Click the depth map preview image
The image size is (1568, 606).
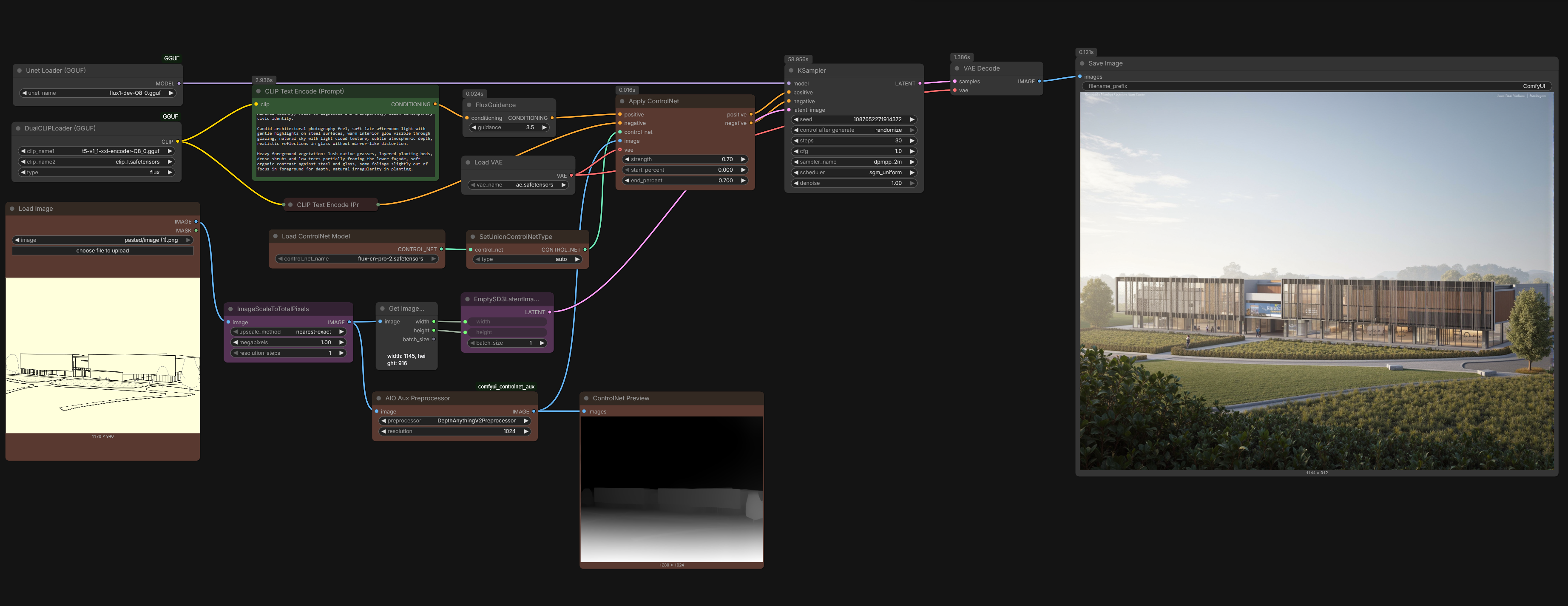(x=671, y=489)
